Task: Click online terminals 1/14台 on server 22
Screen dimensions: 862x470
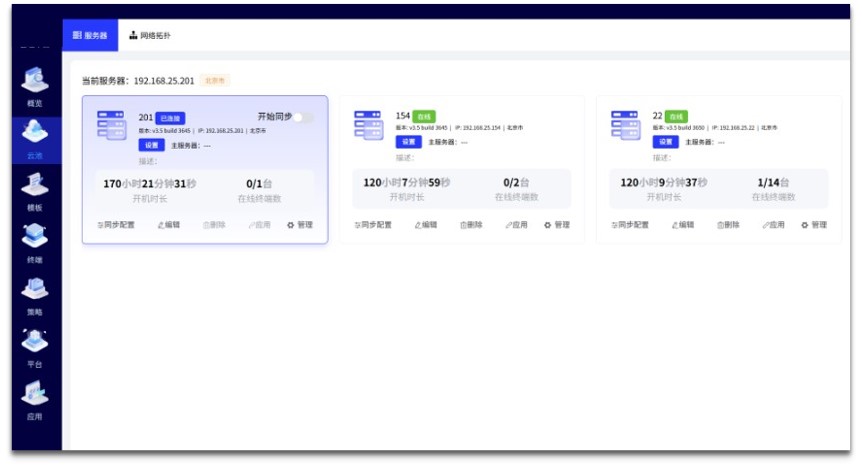Action: [x=773, y=183]
